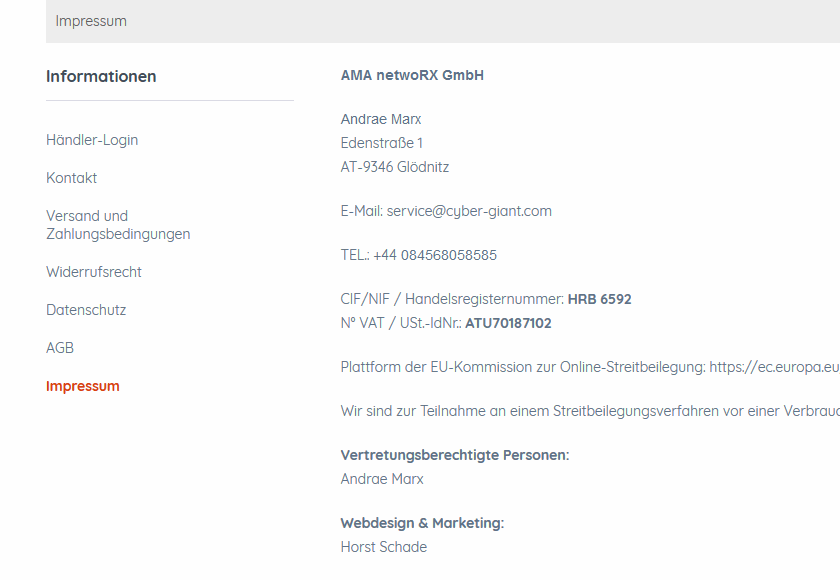Select Datenschutz in the sidebar
The image size is (840, 580).
[86, 310]
